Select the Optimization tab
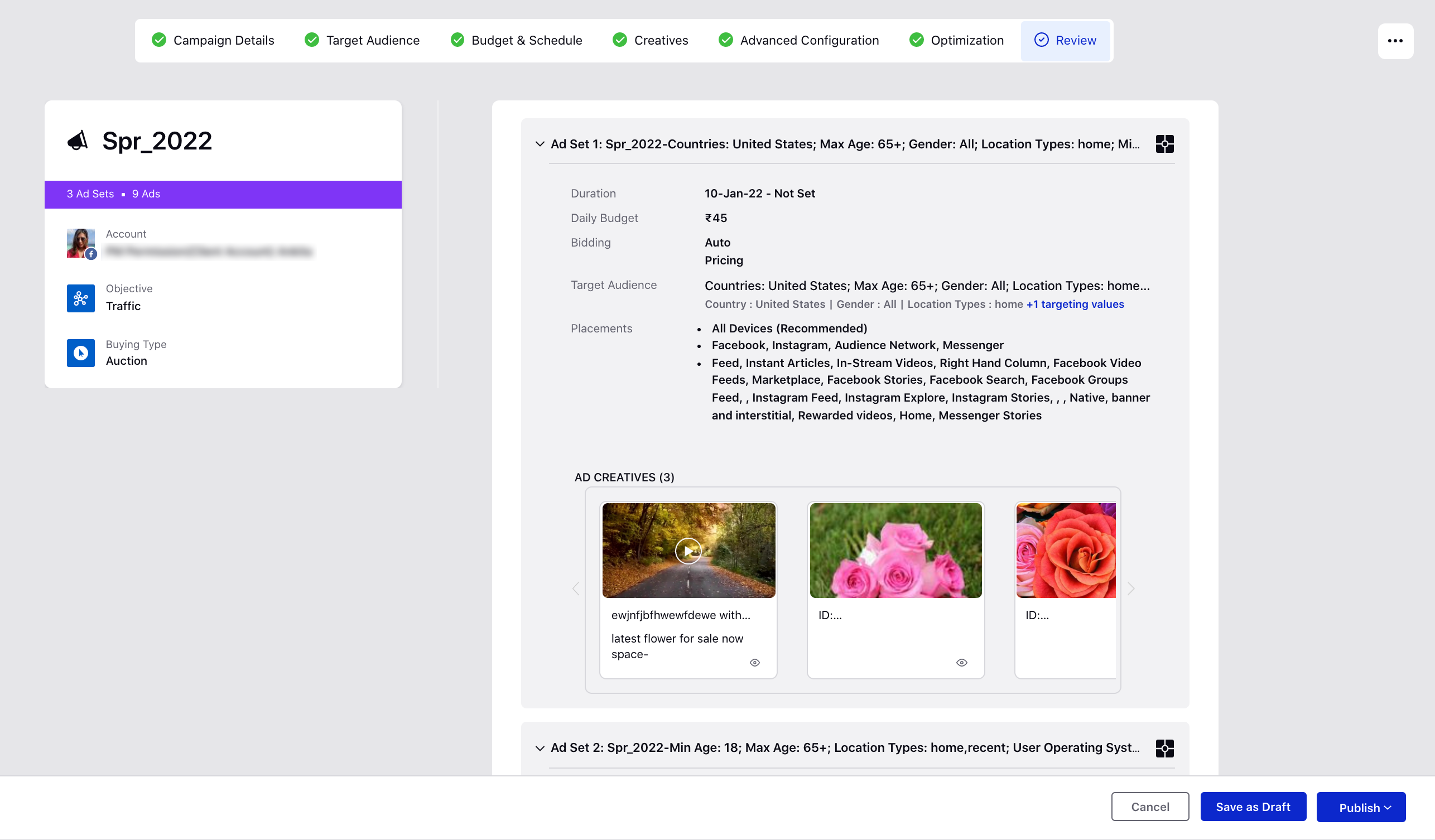Screen dimensions: 1435x840 point(967,40)
